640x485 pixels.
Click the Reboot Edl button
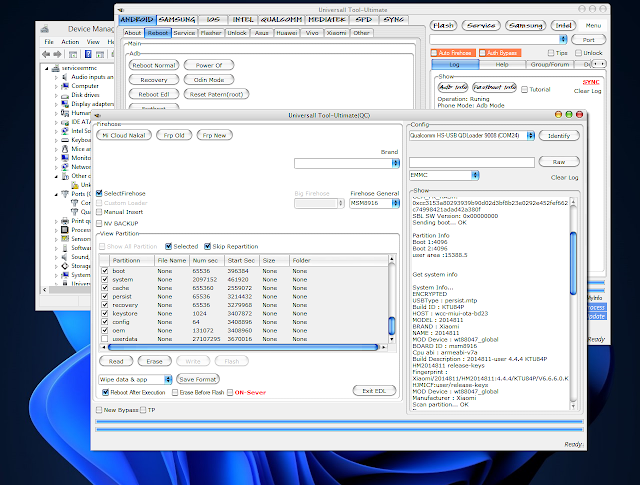click(153, 94)
